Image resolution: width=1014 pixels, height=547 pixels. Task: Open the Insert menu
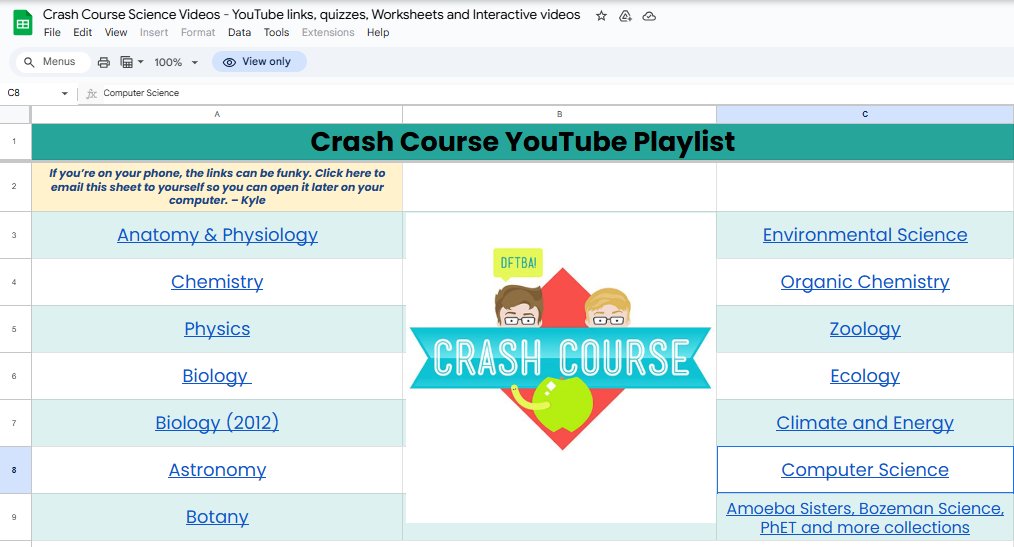[154, 32]
